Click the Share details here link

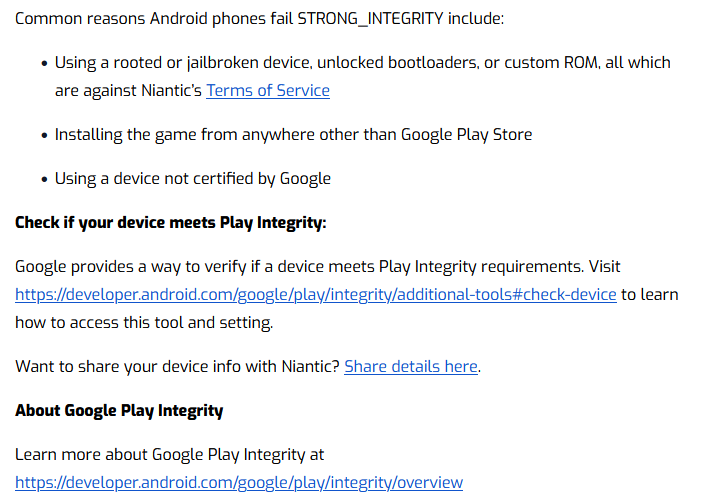click(x=411, y=366)
